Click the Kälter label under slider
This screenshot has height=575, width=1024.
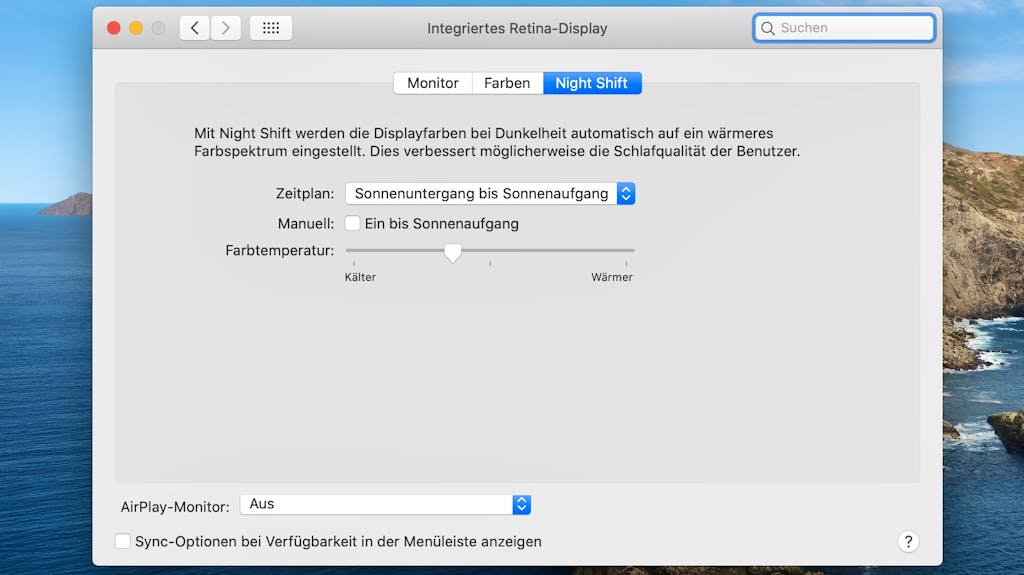click(360, 277)
